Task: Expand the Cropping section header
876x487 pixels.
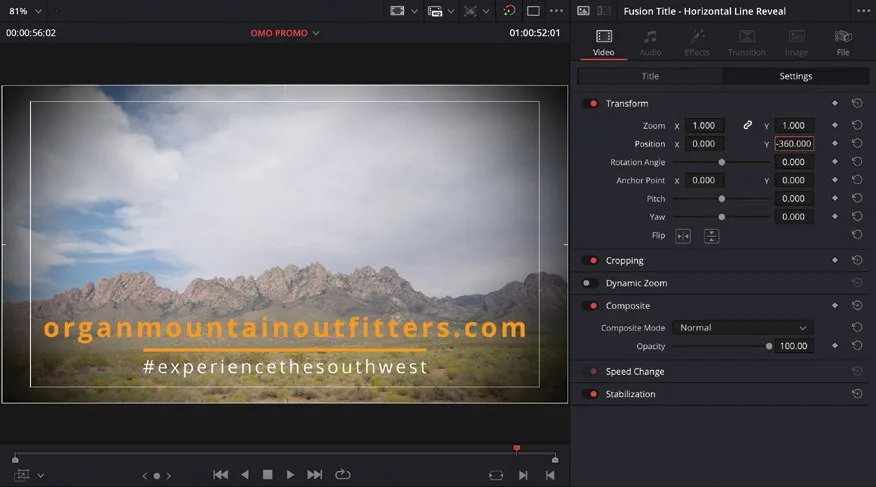Action: (x=624, y=260)
